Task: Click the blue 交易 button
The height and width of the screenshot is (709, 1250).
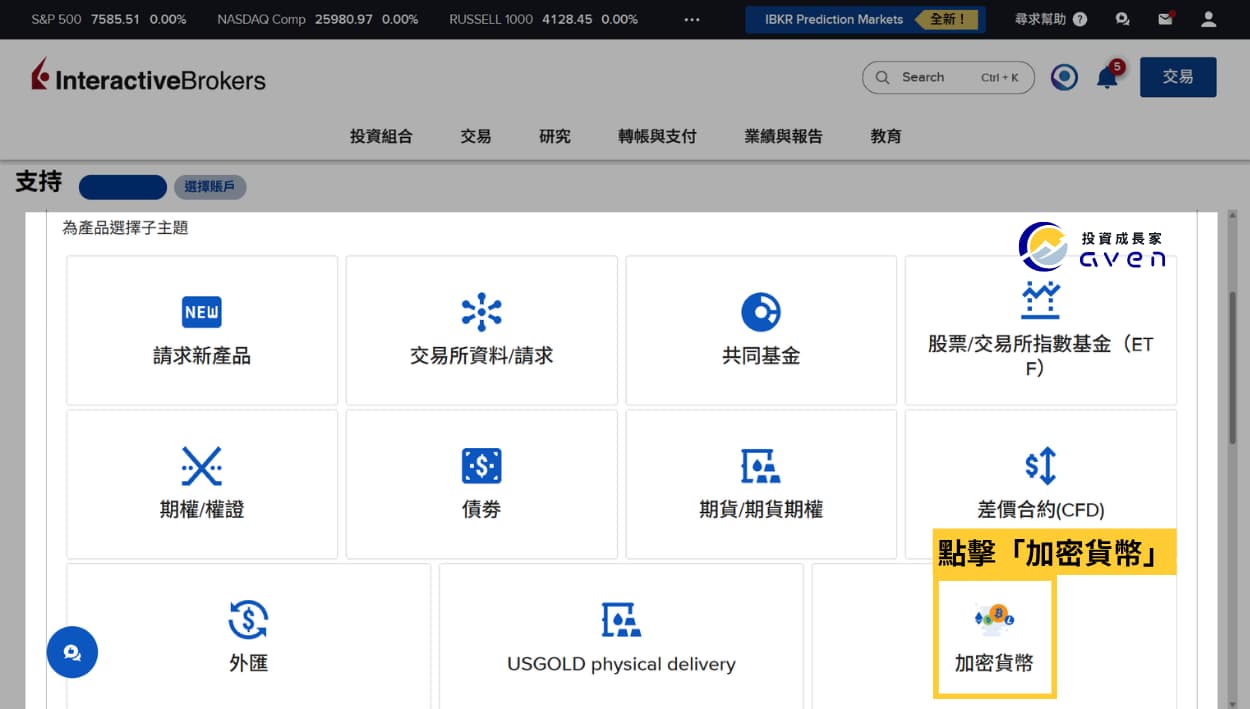Action: tap(1178, 77)
